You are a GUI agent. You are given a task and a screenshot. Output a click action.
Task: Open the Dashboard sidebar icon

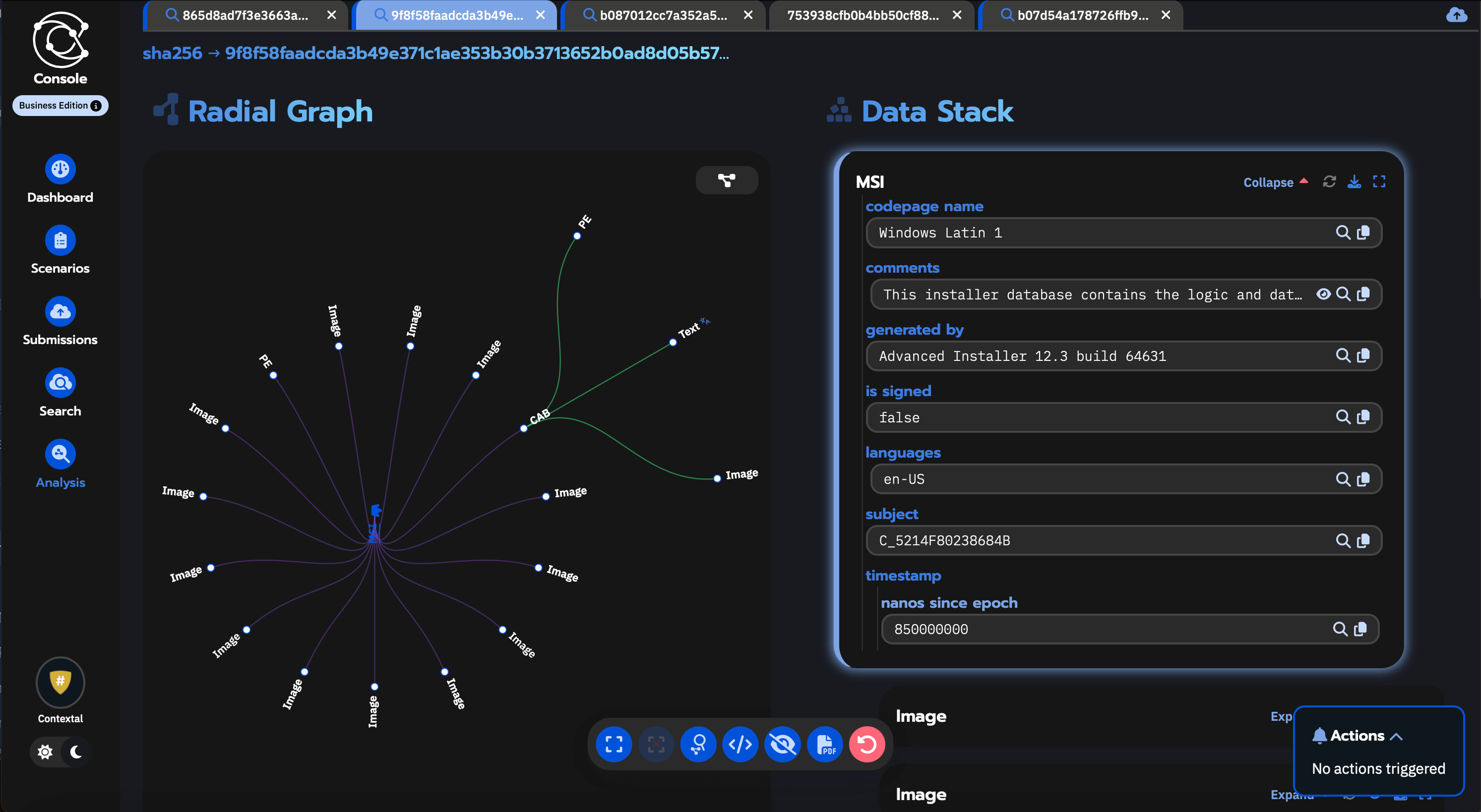(60, 169)
